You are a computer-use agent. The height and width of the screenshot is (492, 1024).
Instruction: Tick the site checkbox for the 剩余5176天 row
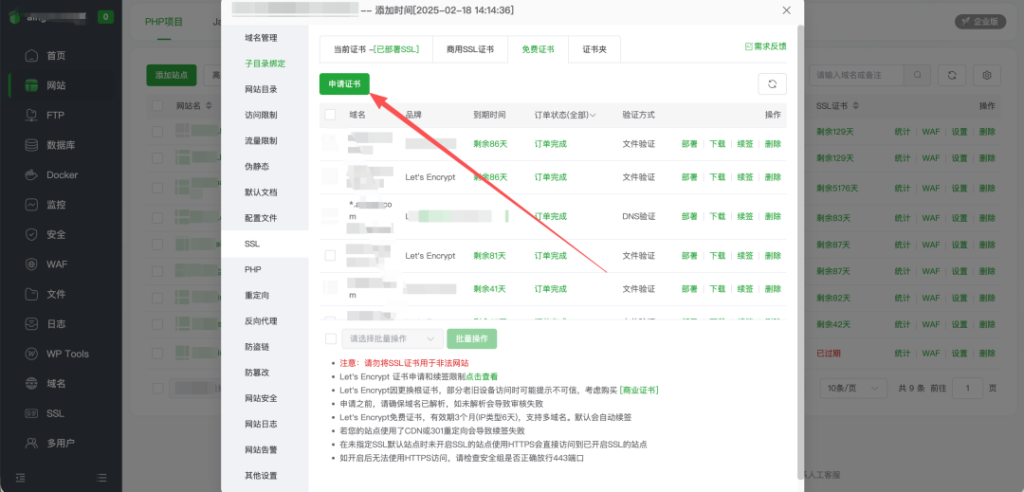[157, 188]
